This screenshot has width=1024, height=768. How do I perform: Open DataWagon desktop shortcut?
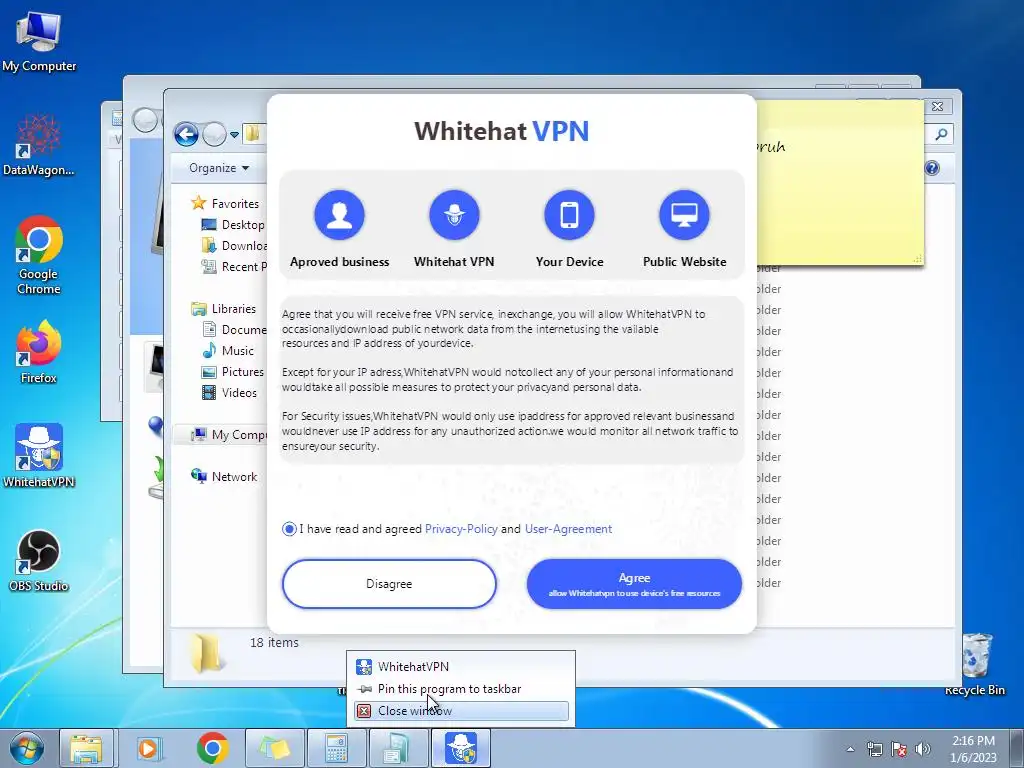[39, 145]
